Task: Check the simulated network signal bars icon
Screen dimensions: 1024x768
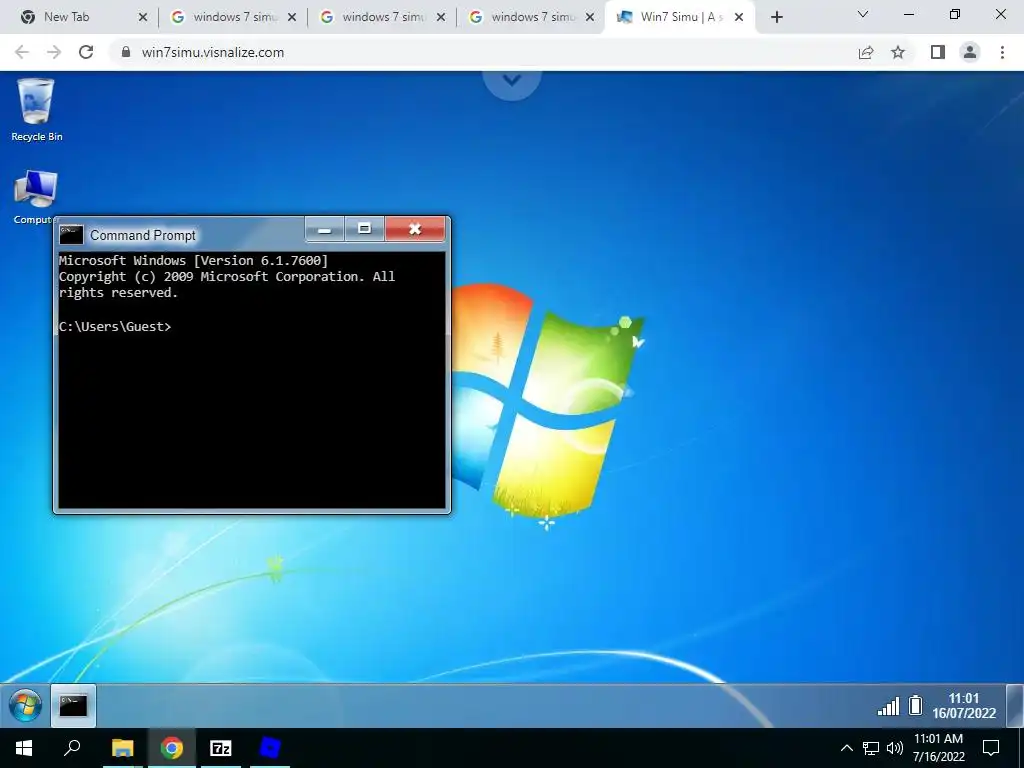Action: coord(888,706)
